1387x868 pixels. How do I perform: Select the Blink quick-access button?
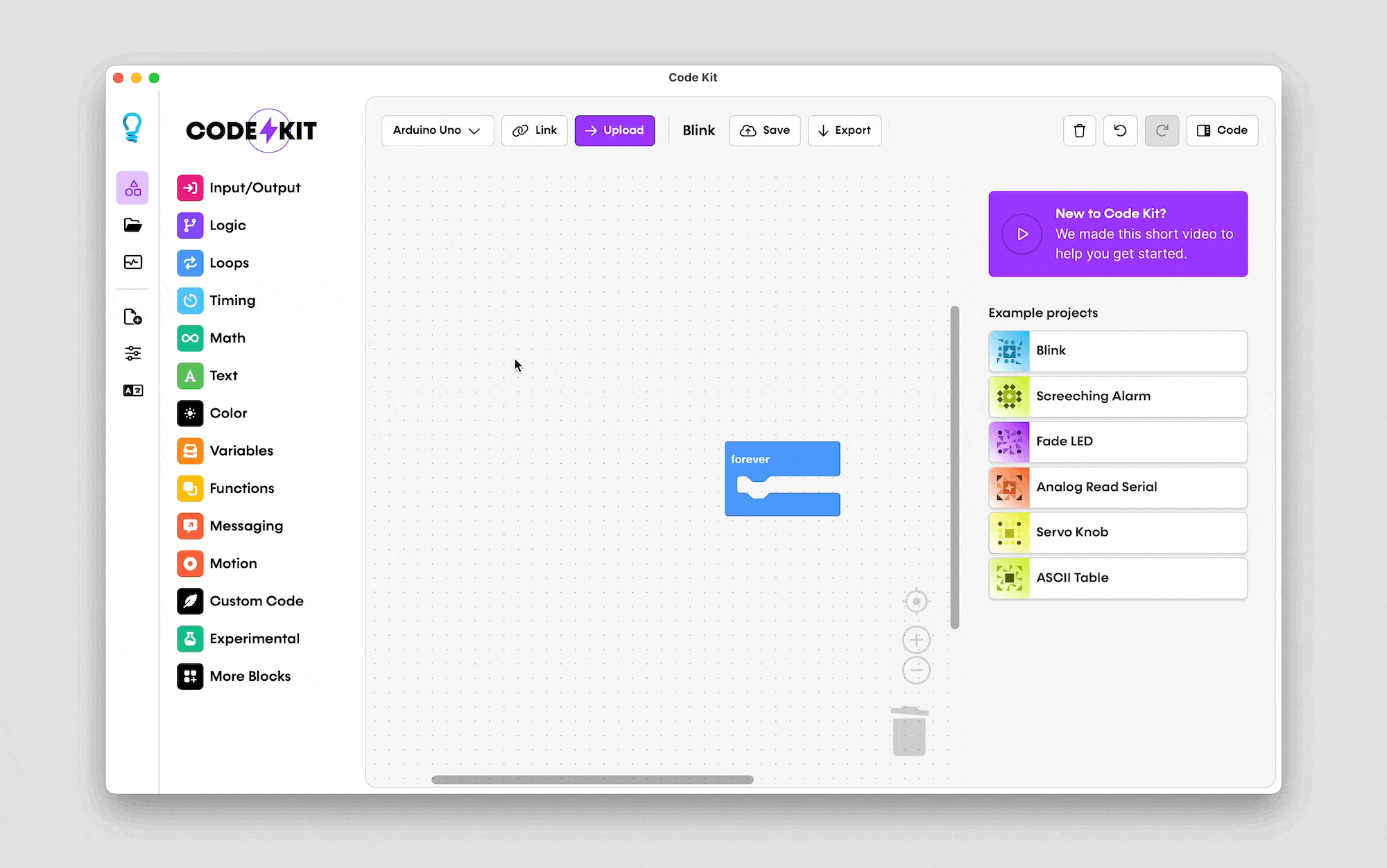(x=699, y=131)
